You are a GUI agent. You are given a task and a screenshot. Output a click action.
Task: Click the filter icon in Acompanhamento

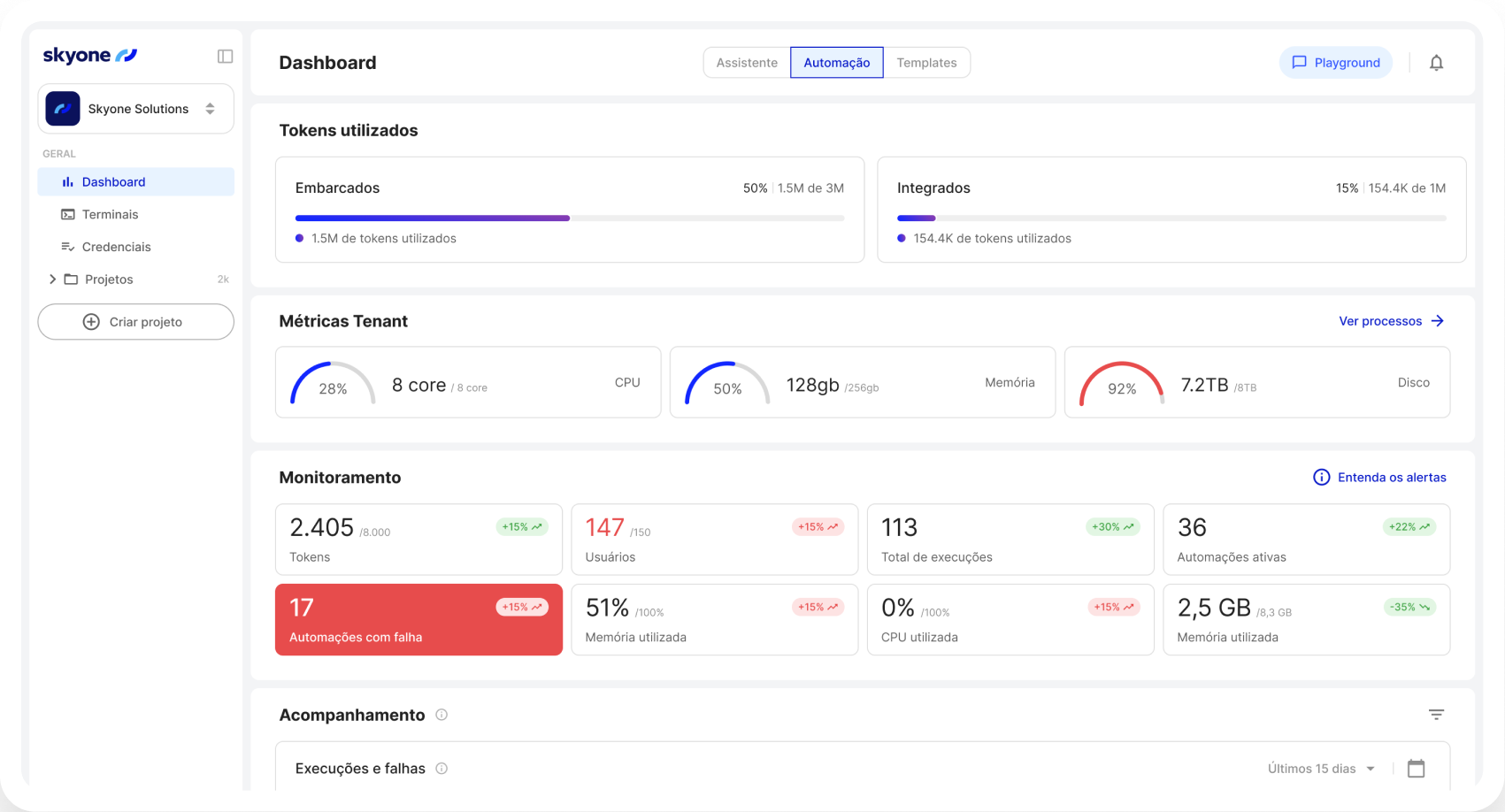(1436, 715)
